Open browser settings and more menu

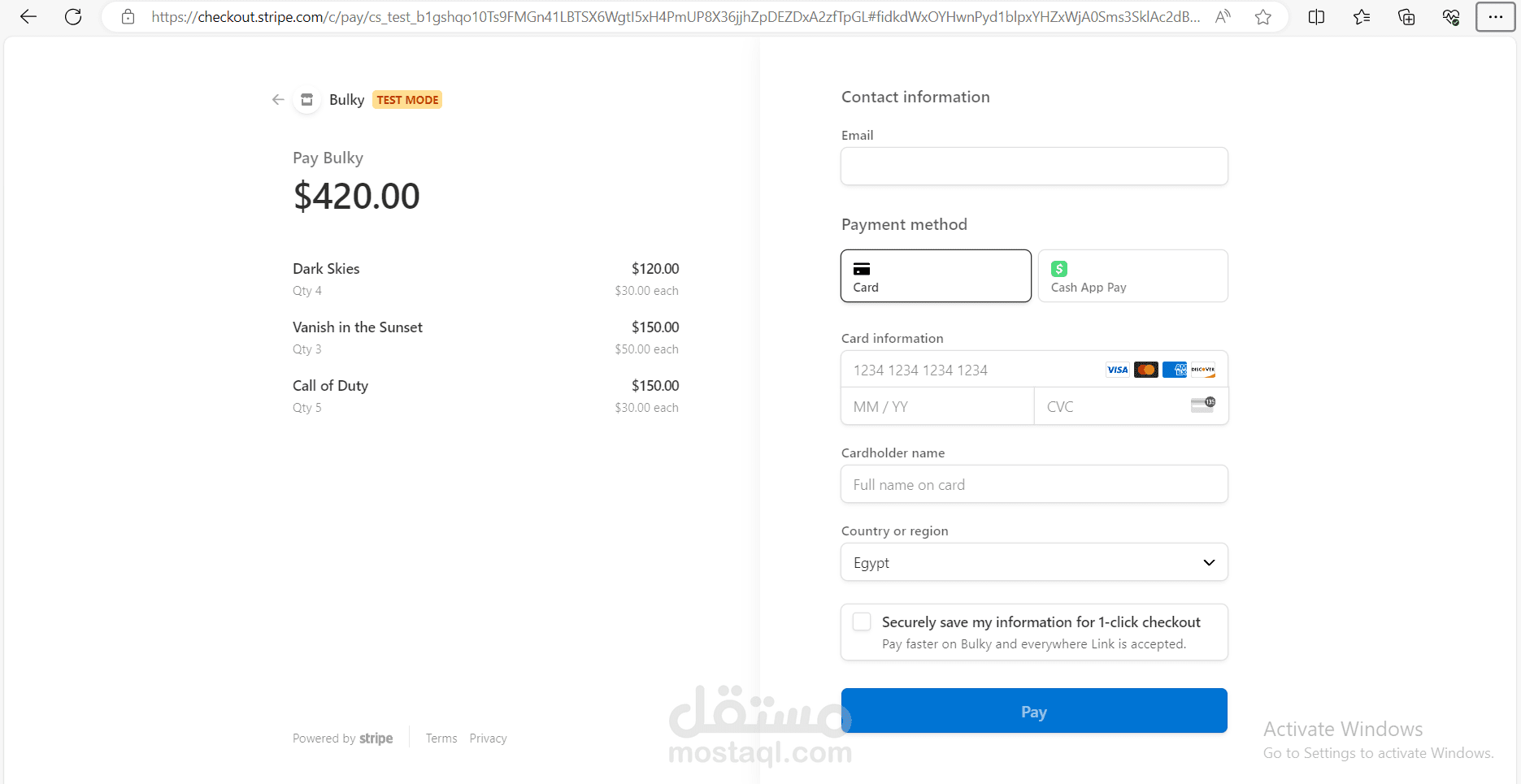(1495, 17)
